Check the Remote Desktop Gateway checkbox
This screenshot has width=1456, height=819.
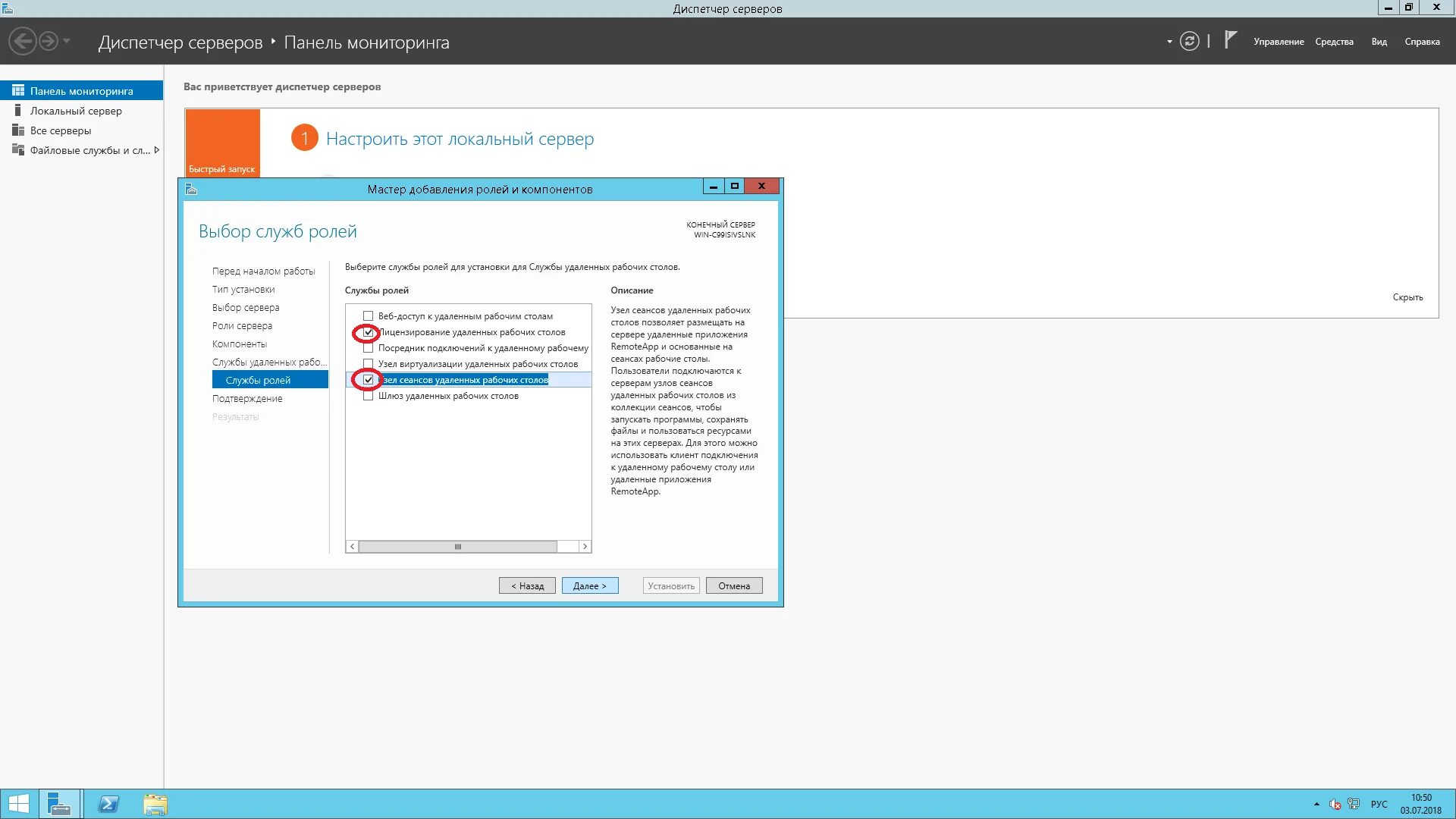(x=369, y=396)
